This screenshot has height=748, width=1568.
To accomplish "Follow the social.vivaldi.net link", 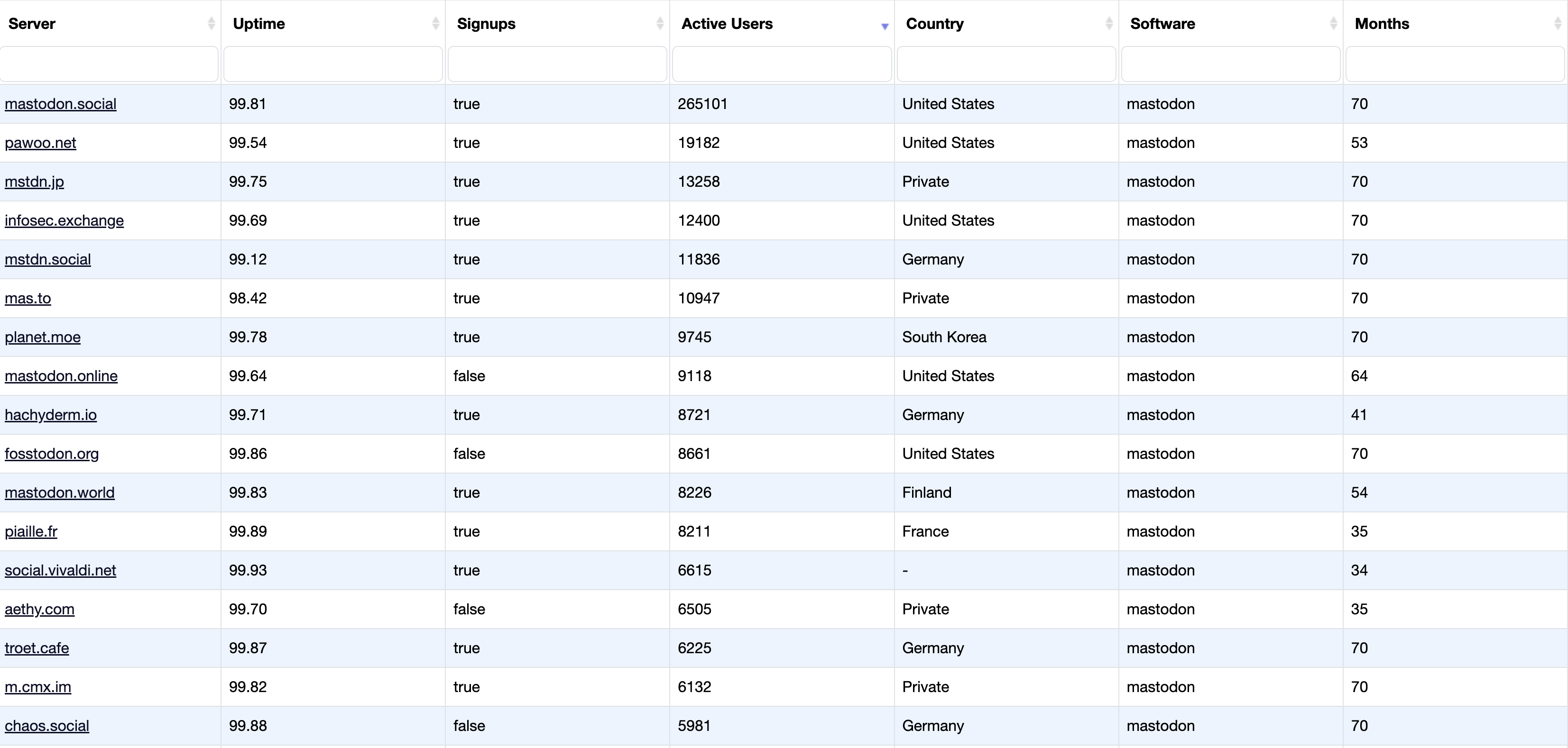I will [60, 570].
